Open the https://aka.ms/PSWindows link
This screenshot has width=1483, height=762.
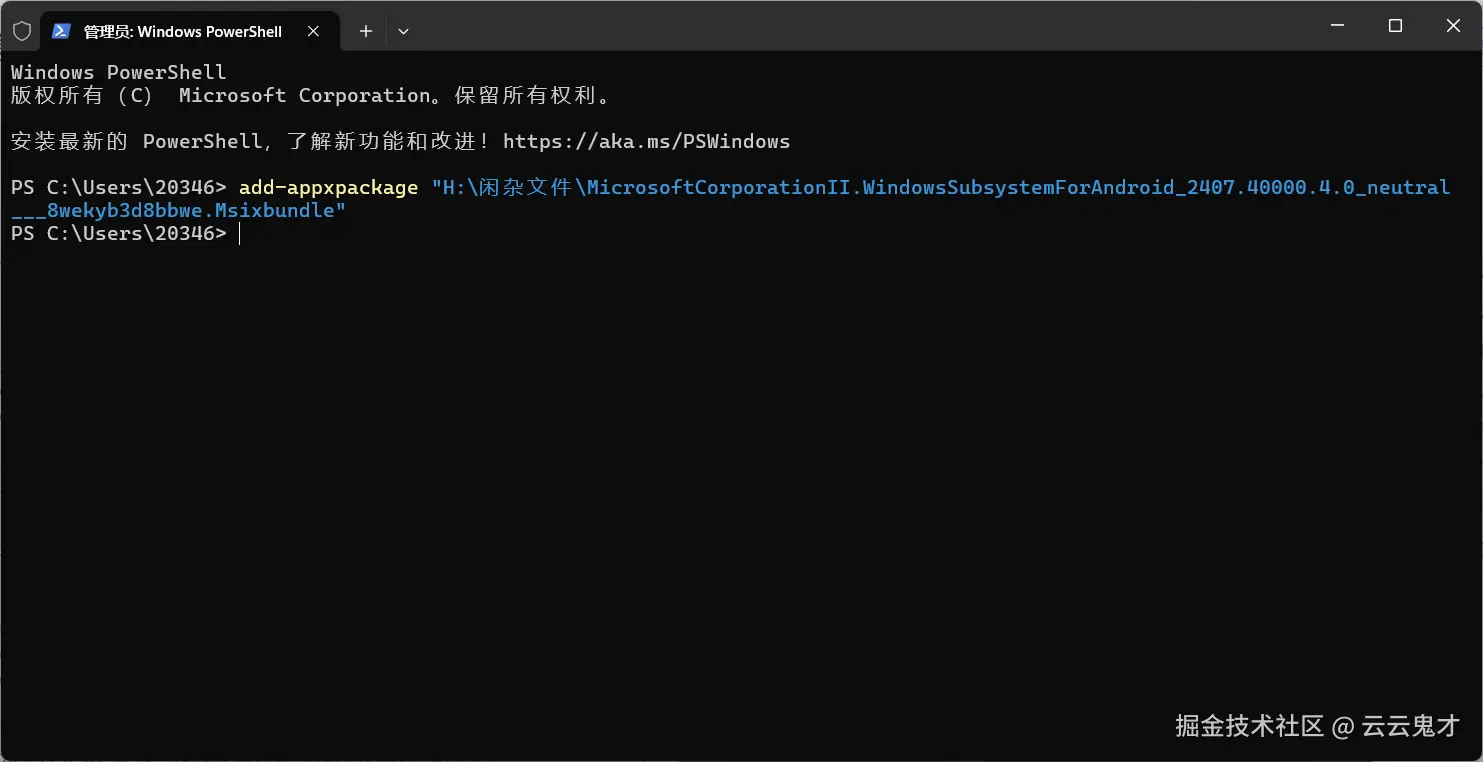point(646,141)
